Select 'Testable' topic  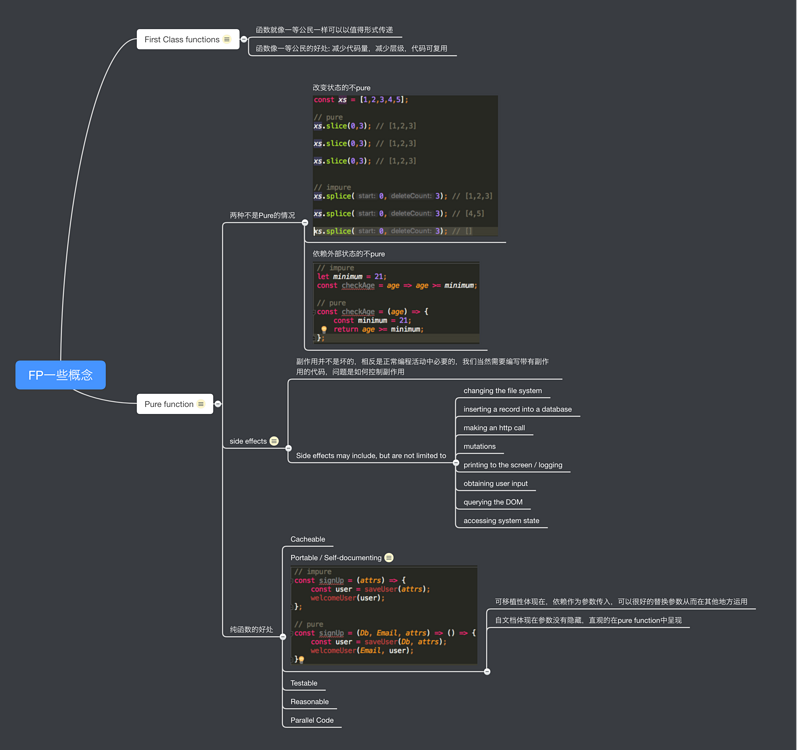[304, 683]
